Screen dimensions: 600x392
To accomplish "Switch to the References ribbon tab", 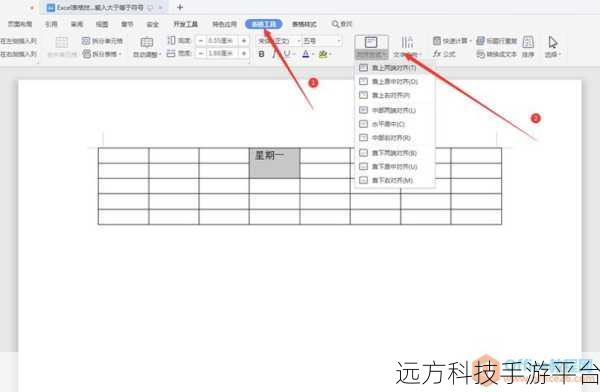I will point(51,24).
